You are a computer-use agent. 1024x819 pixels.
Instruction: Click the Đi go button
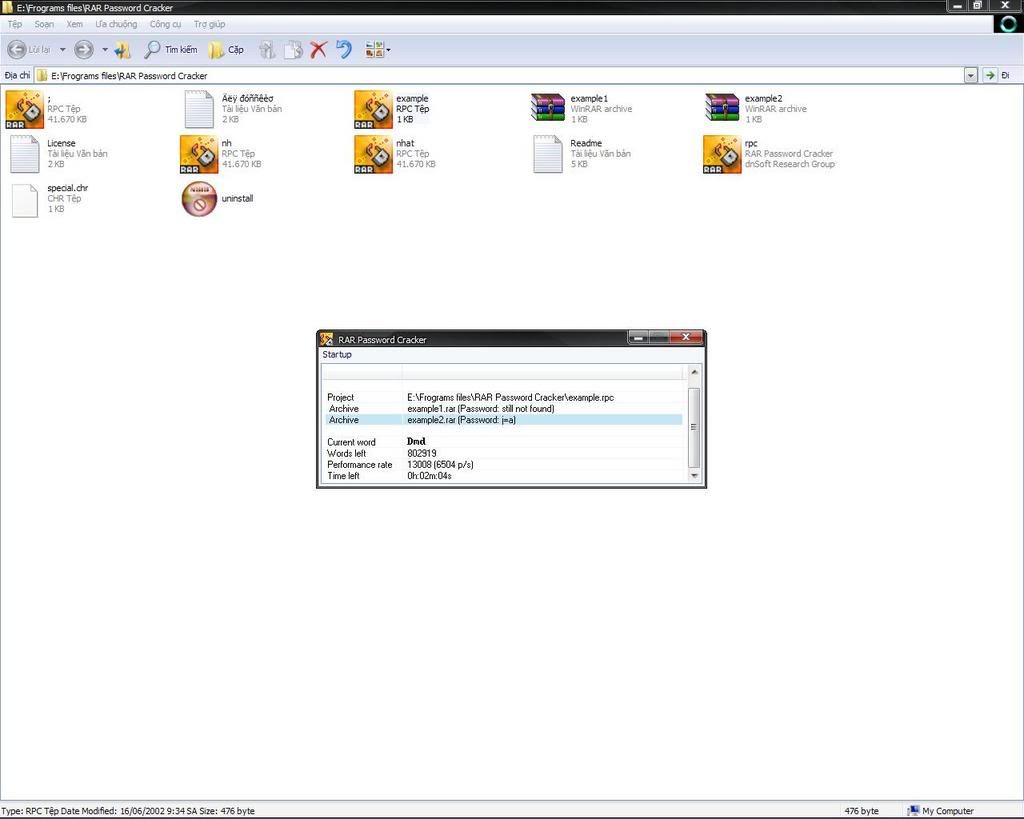[x=998, y=76]
